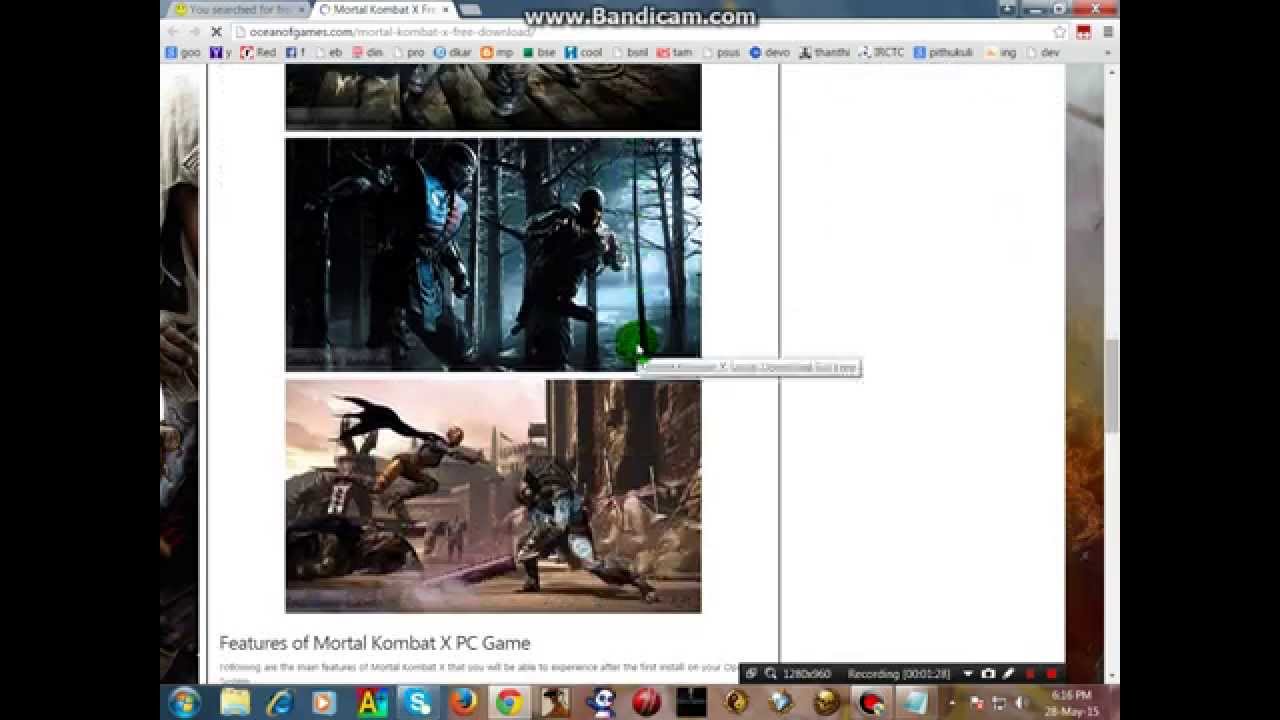
Task: Pause the Bandicam recording
Action: tap(1030, 674)
